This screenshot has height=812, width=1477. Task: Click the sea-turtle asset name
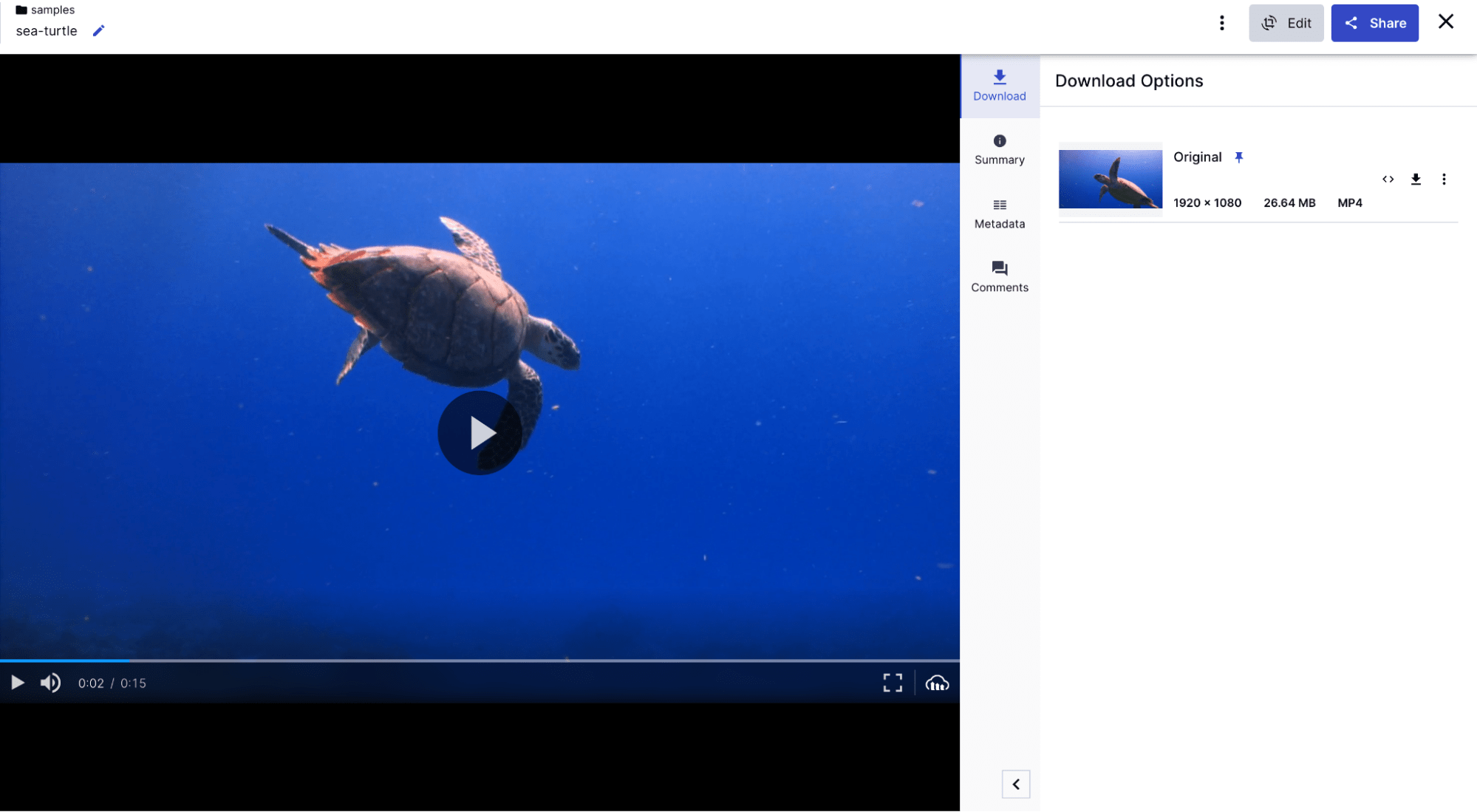coord(47,31)
